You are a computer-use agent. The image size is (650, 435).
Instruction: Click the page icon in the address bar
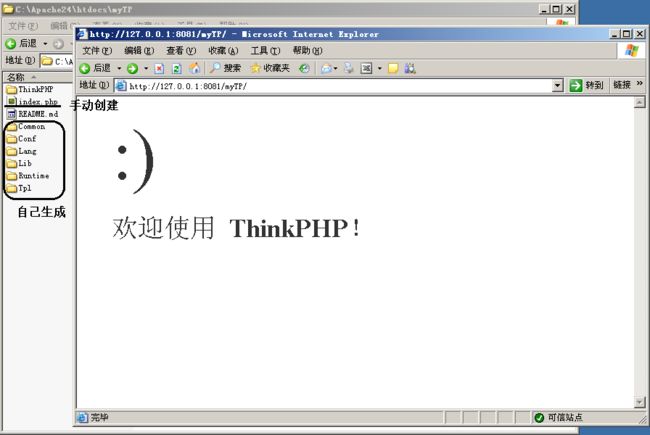tap(121, 86)
